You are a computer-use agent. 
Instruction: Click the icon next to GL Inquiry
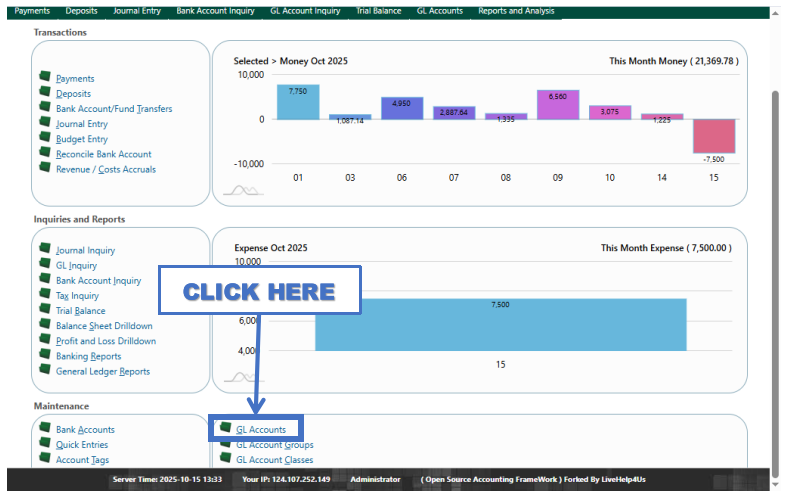pyautogui.click(x=44, y=264)
